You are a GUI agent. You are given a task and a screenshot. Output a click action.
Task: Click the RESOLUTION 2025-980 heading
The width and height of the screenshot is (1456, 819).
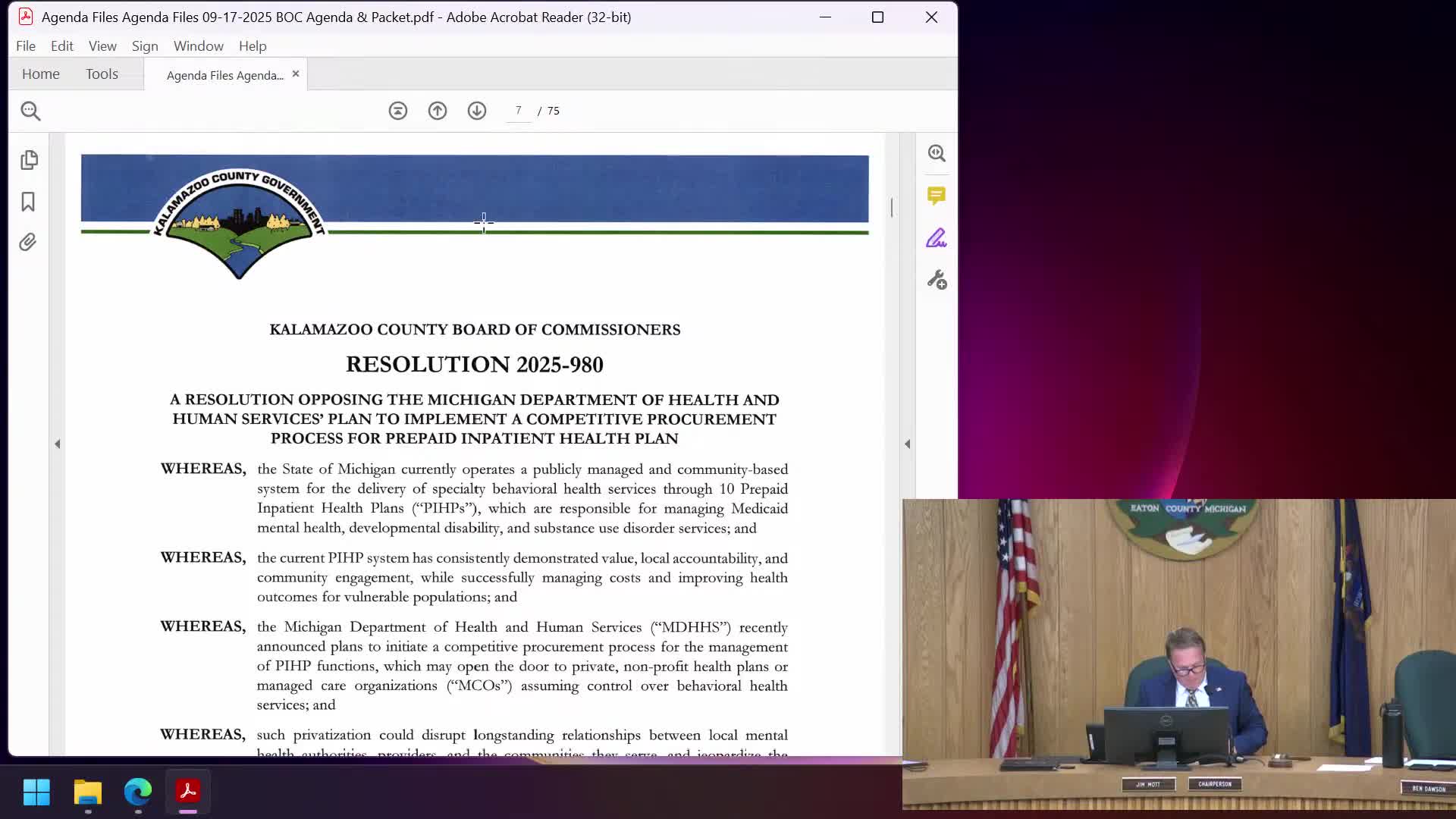click(x=475, y=365)
